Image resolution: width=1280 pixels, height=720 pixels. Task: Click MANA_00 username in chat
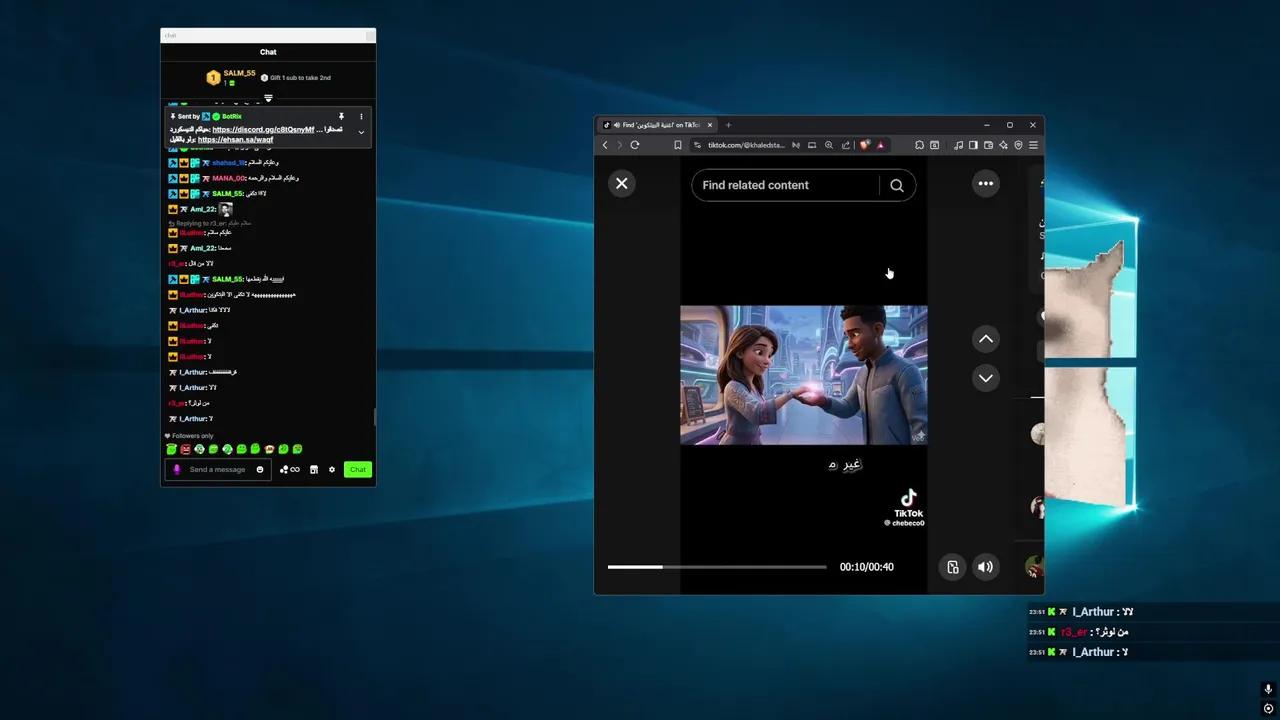228,178
